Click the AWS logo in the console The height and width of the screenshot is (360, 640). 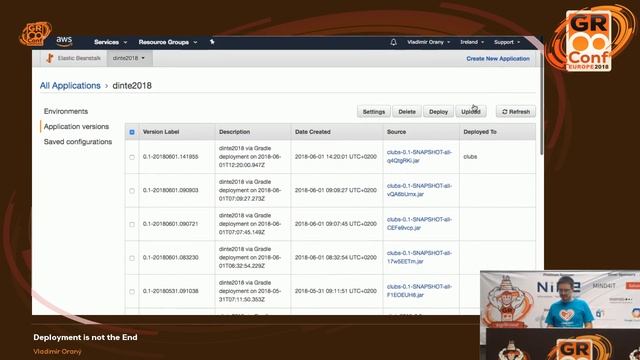[64, 41]
